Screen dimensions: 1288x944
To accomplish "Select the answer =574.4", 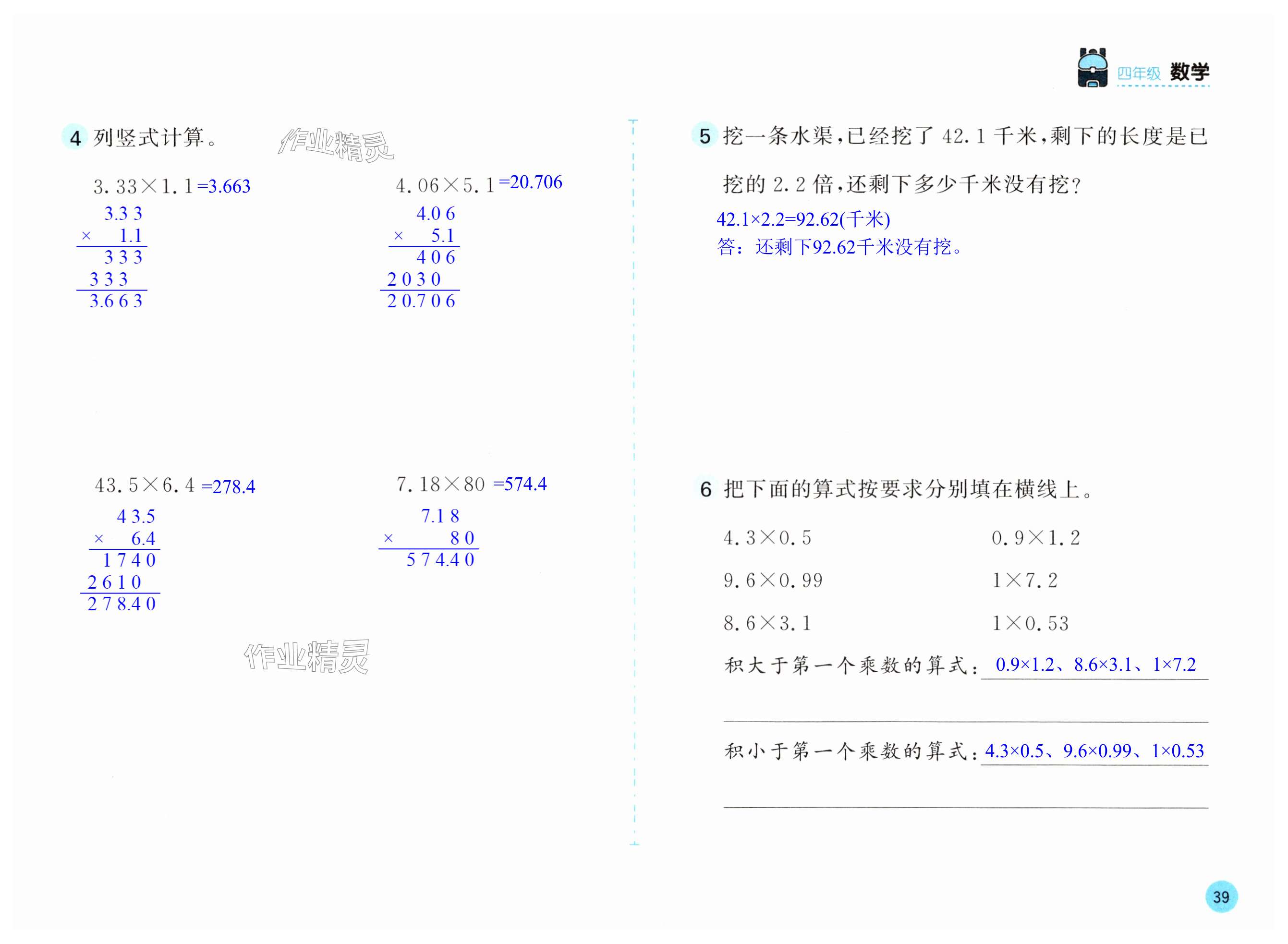I will 520,484.
